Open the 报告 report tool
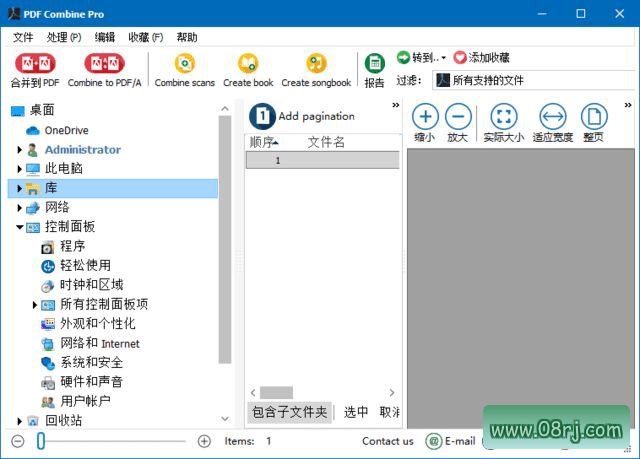 pos(374,63)
